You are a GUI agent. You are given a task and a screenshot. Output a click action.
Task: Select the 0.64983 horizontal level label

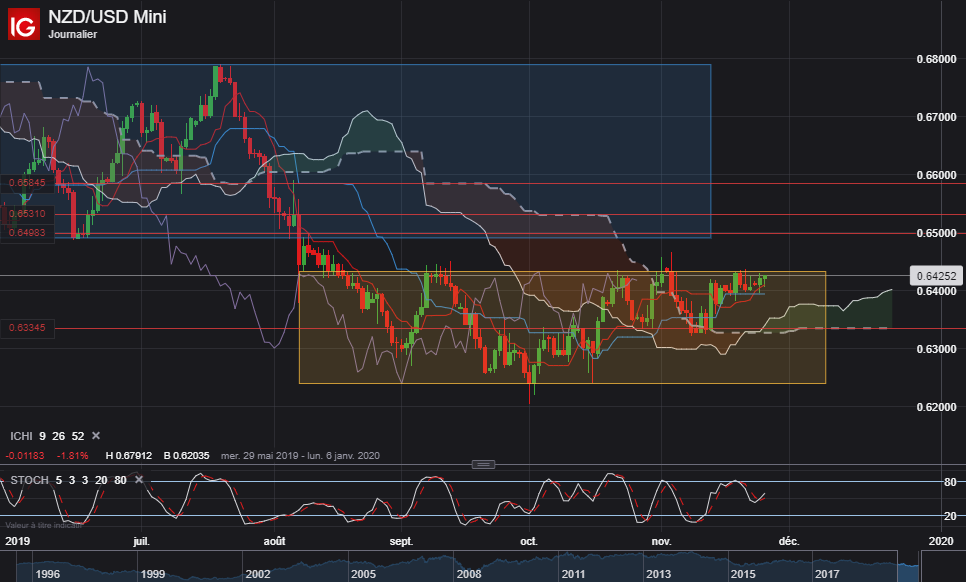27,232
